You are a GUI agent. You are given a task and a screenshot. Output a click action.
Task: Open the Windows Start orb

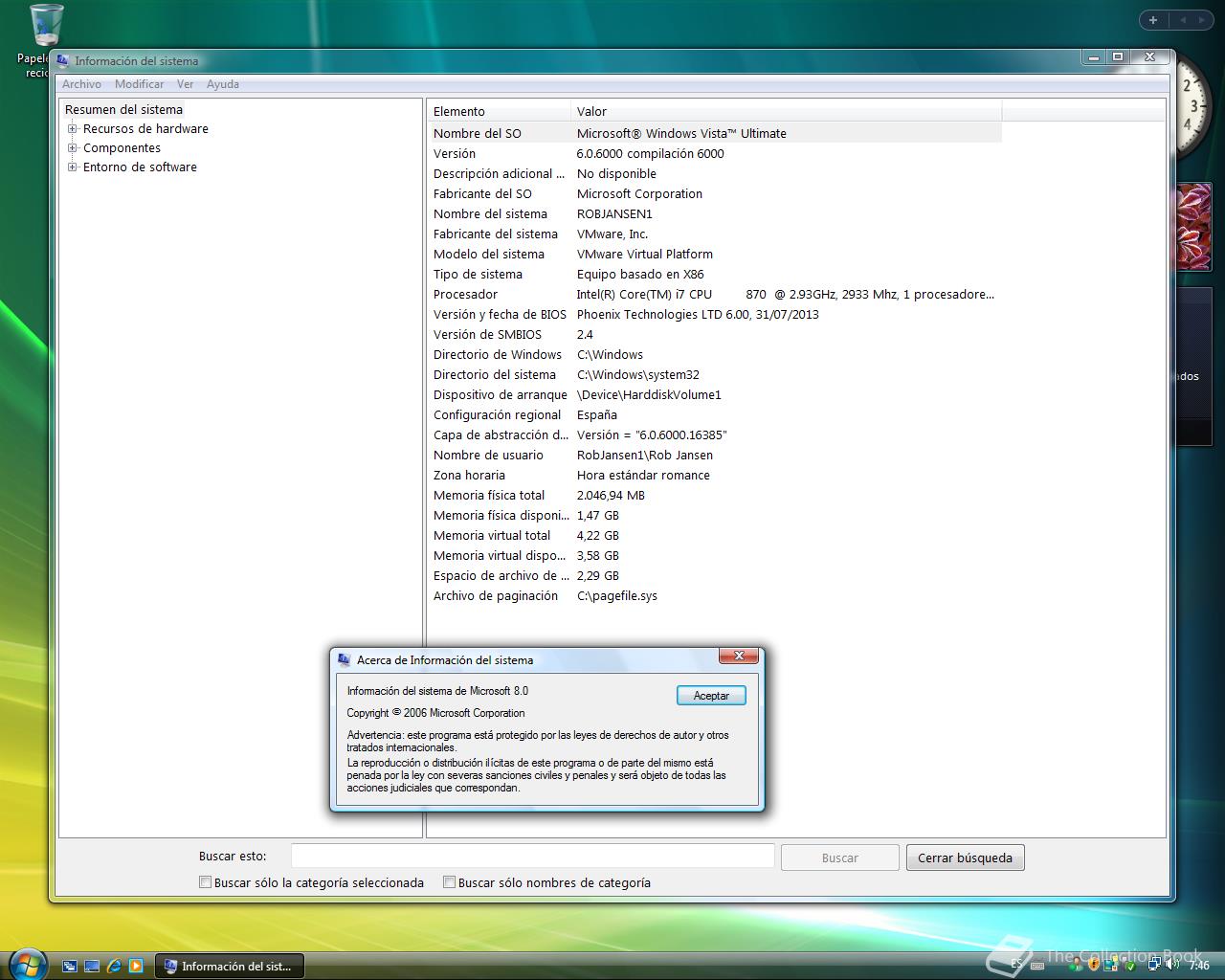click(x=27, y=963)
